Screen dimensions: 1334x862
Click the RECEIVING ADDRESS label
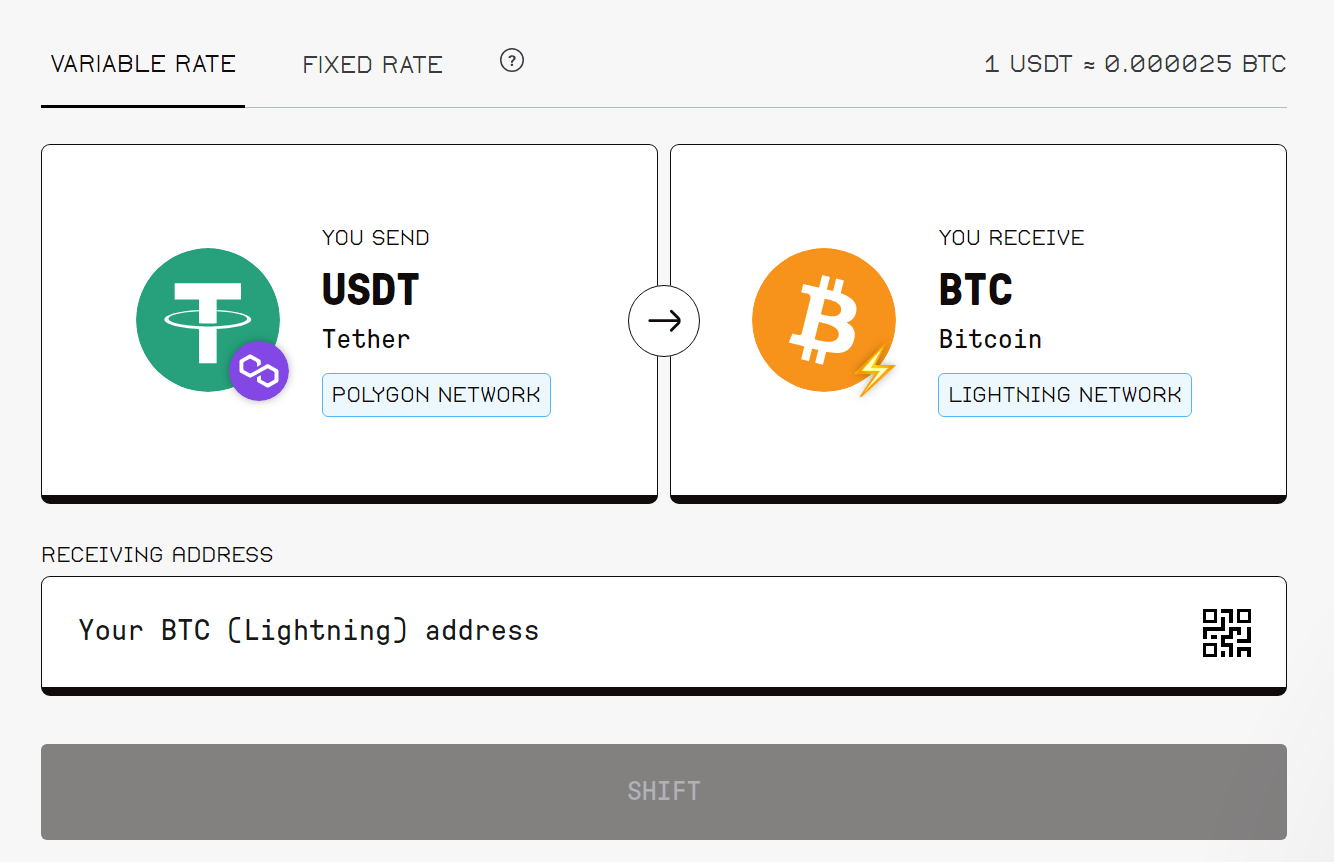pos(157,554)
